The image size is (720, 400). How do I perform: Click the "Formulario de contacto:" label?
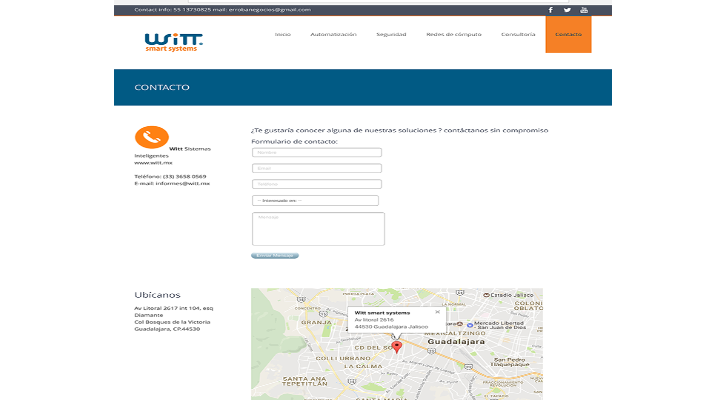294,141
